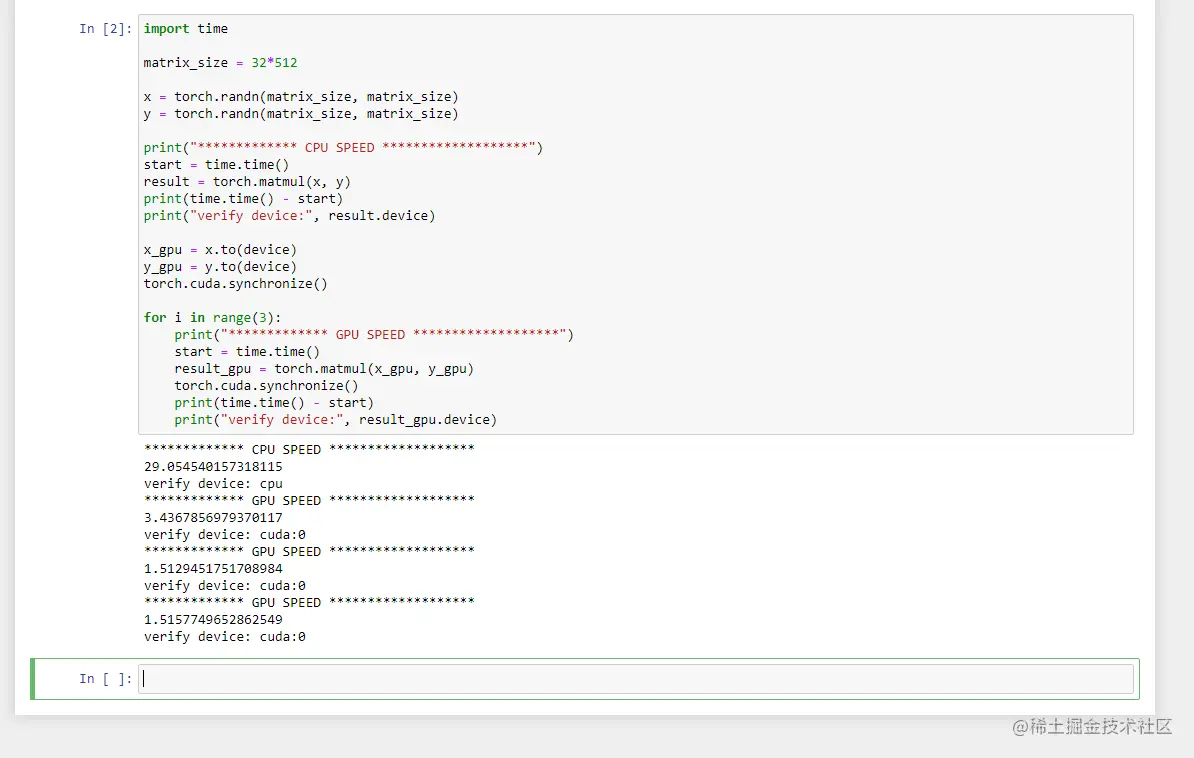The width and height of the screenshot is (1194, 758).
Task: Click 'result = torch.matmul(x, y)' line
Action: pyautogui.click(x=247, y=181)
